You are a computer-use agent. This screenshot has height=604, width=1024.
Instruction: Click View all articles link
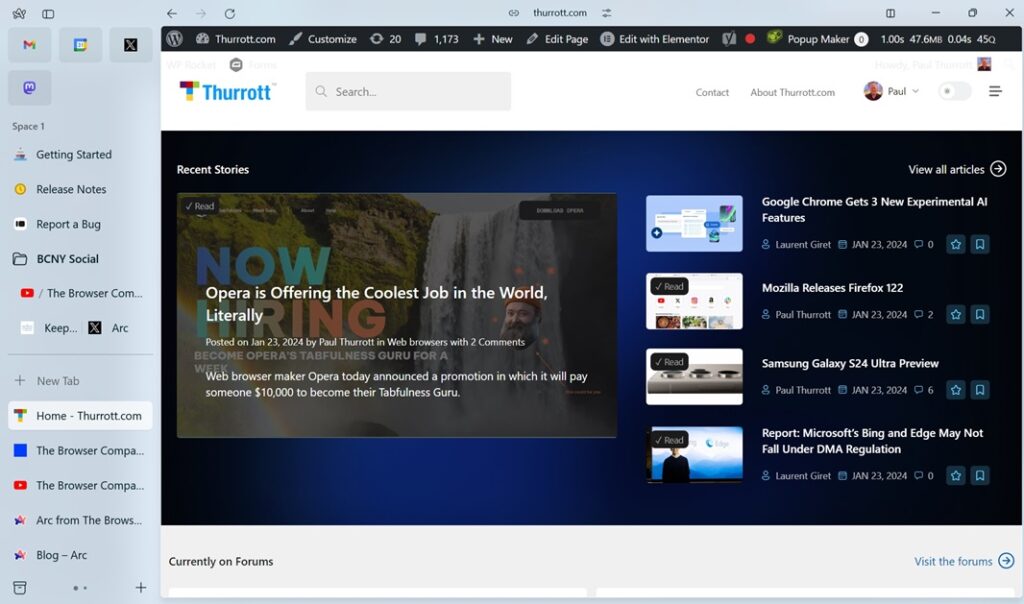pyautogui.click(x=957, y=169)
